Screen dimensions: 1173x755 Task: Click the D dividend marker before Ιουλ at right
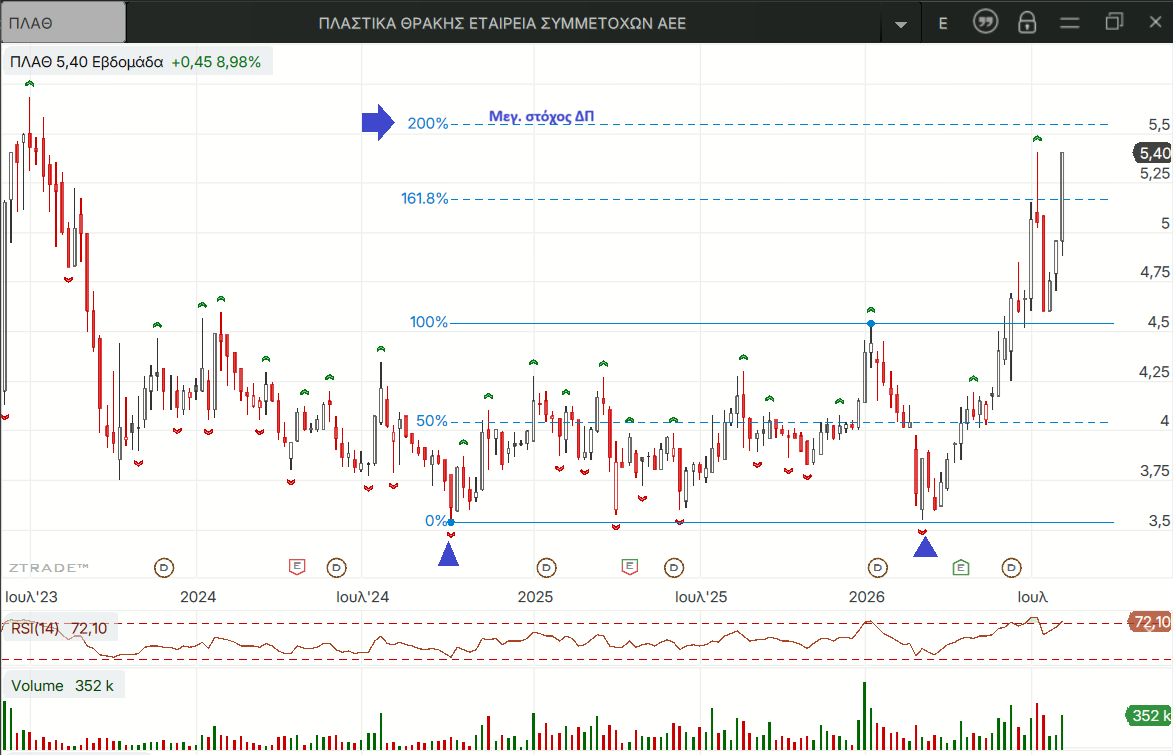click(x=1011, y=567)
